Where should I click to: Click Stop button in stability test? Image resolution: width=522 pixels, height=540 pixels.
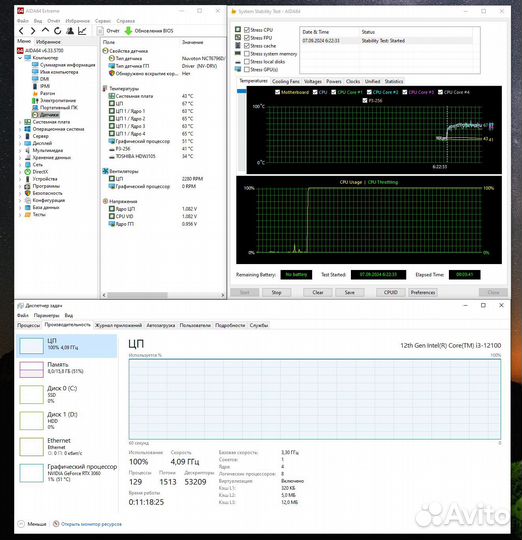(276, 292)
